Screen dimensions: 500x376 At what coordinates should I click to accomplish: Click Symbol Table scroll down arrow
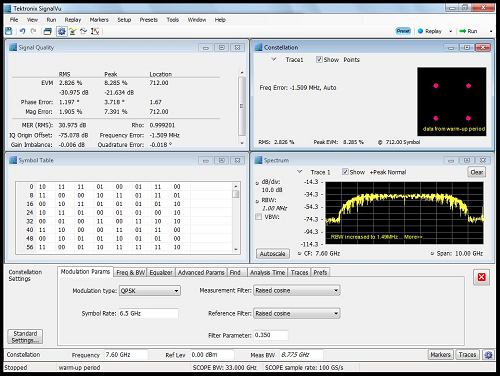click(236, 249)
